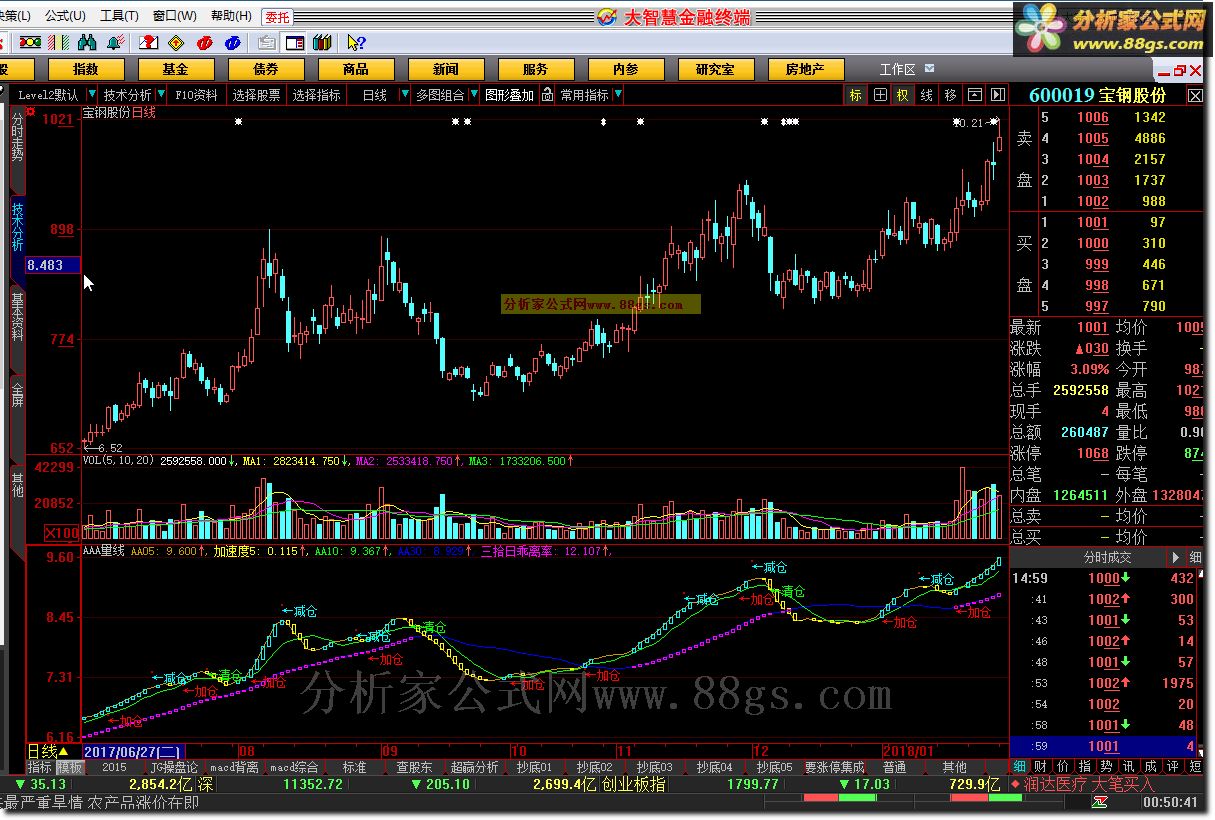Click the window frame icon after 移

point(974,95)
